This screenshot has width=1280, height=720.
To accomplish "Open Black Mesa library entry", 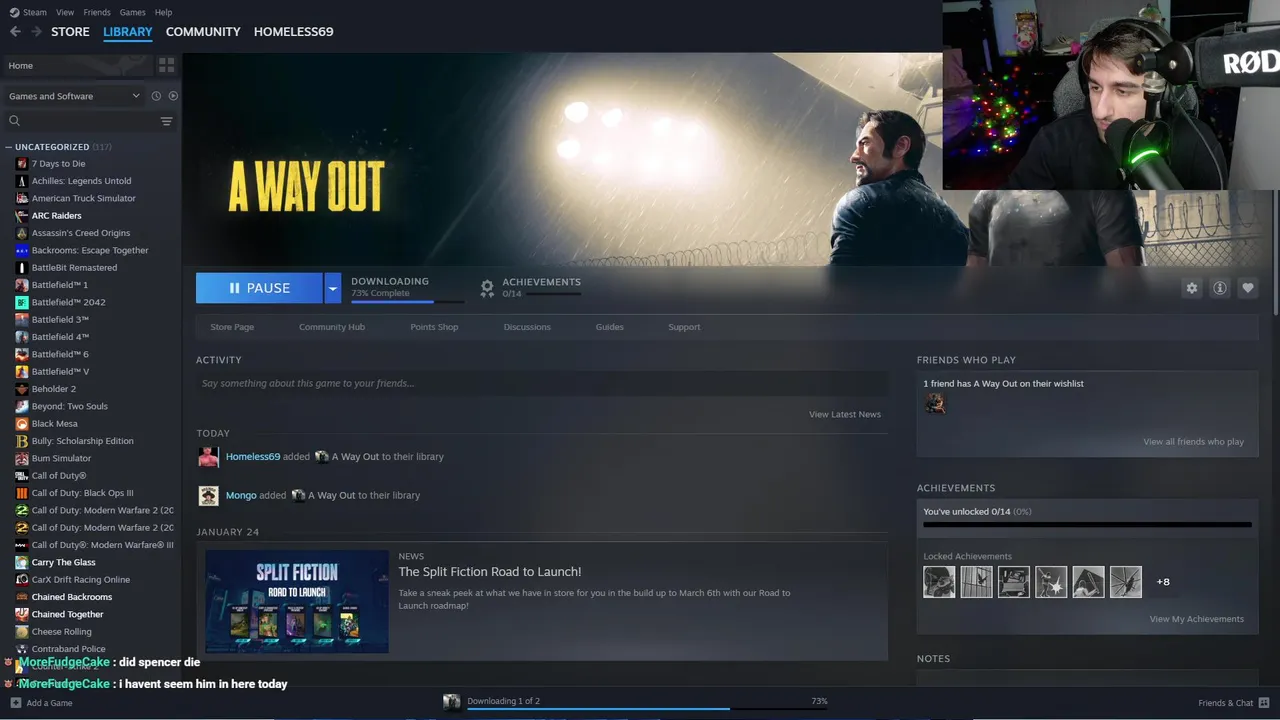I will [x=54, y=424].
